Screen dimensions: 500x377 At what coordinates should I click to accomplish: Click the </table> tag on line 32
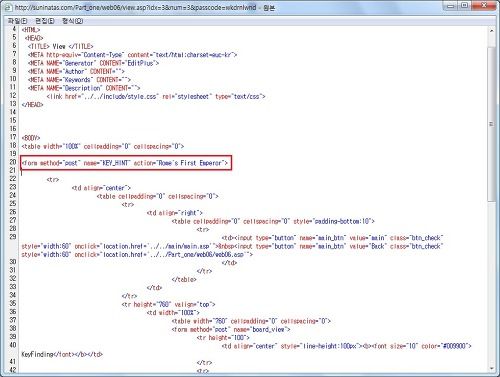(x=184, y=279)
